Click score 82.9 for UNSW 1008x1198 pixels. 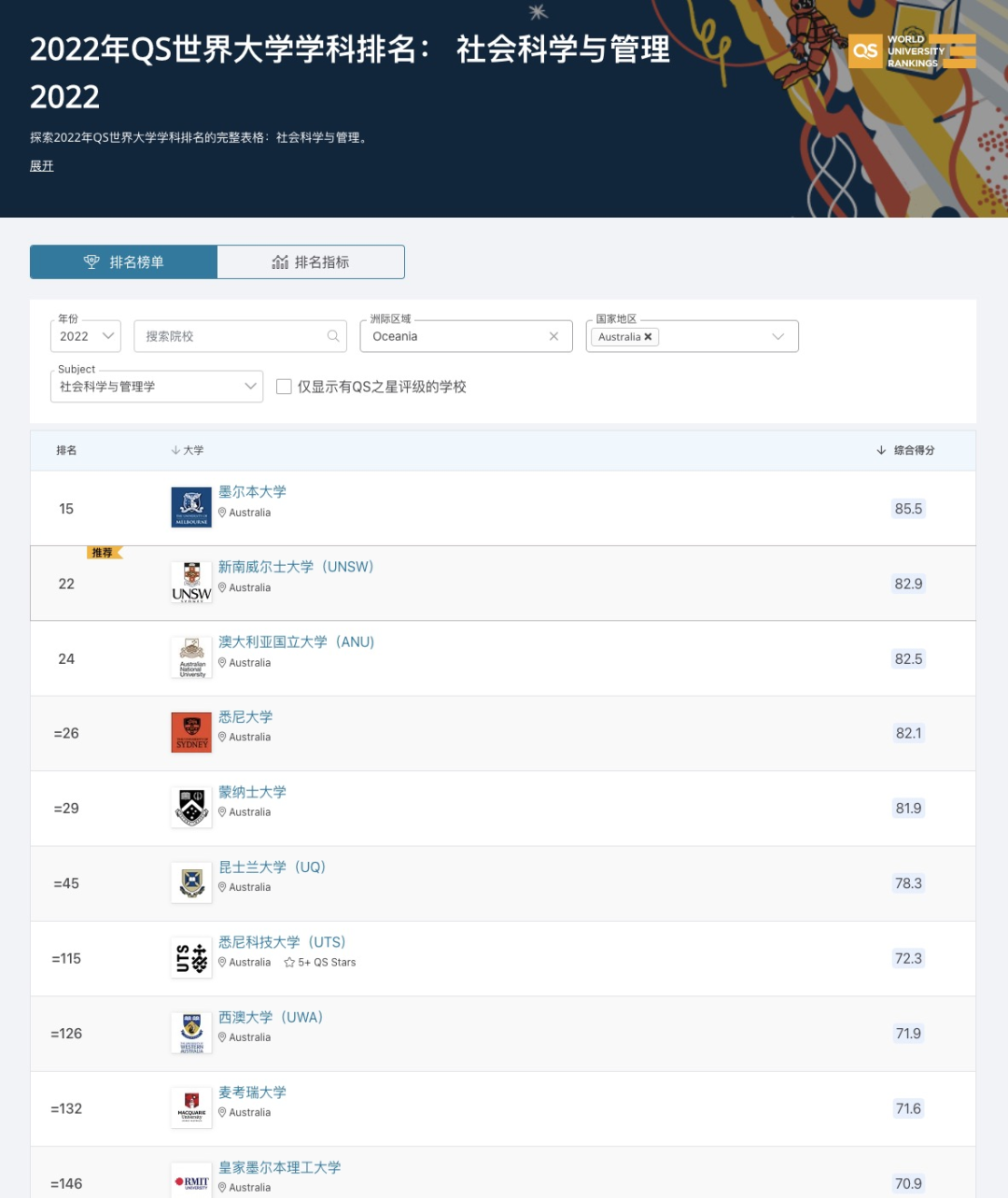(x=908, y=584)
